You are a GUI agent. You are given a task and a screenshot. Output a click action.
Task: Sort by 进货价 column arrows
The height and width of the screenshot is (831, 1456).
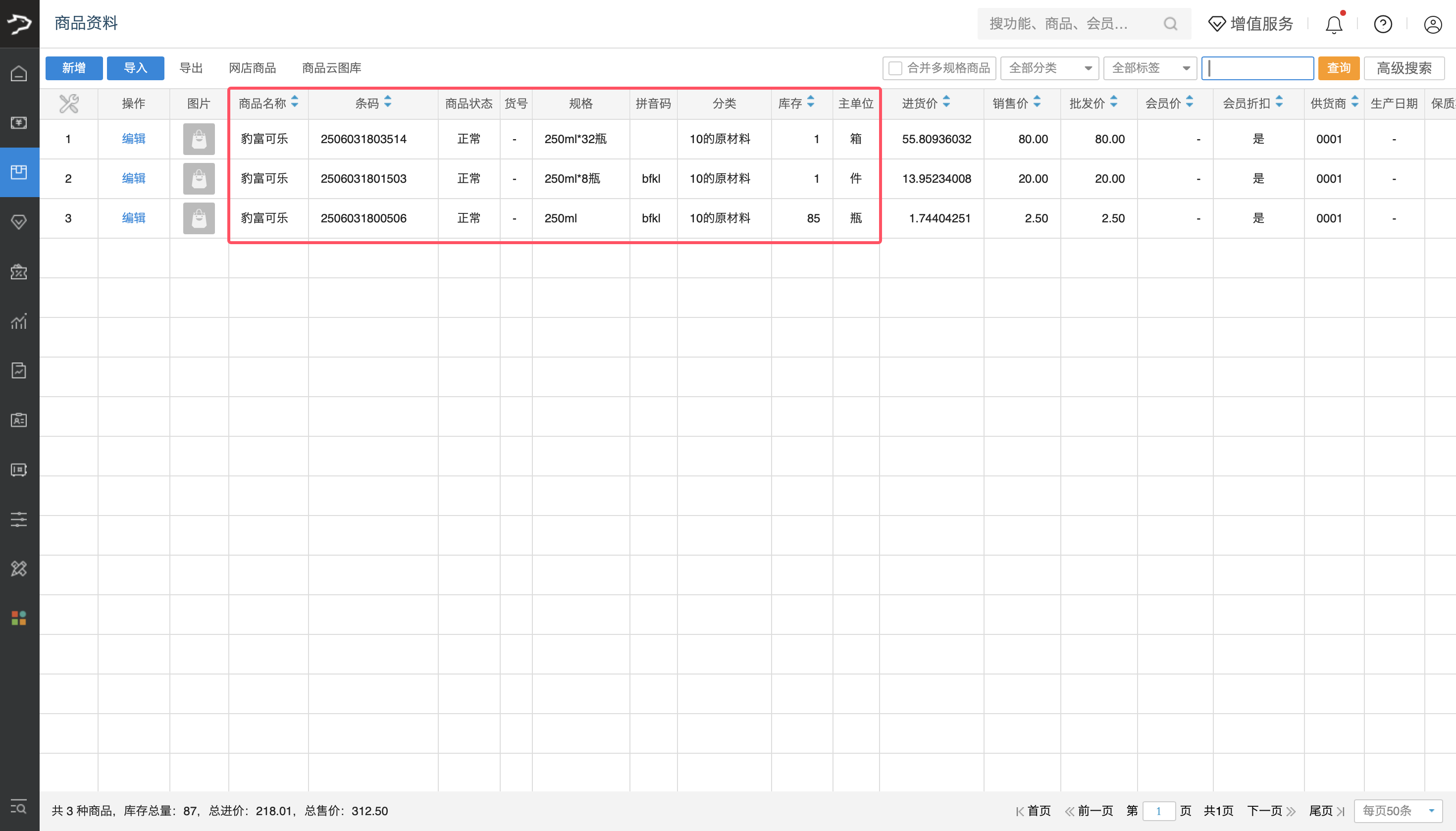pos(946,102)
